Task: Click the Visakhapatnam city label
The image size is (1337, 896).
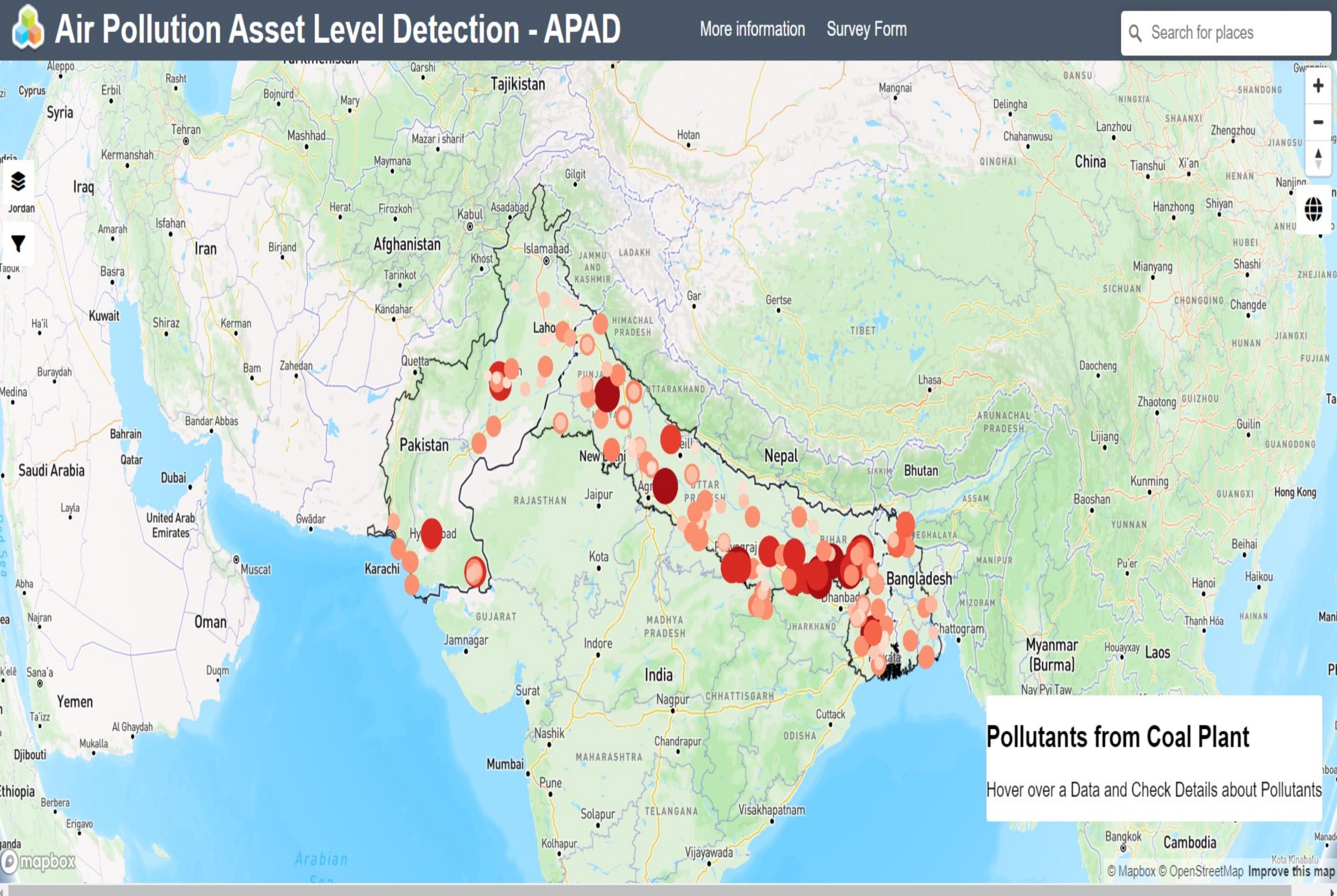Action: coord(771,810)
